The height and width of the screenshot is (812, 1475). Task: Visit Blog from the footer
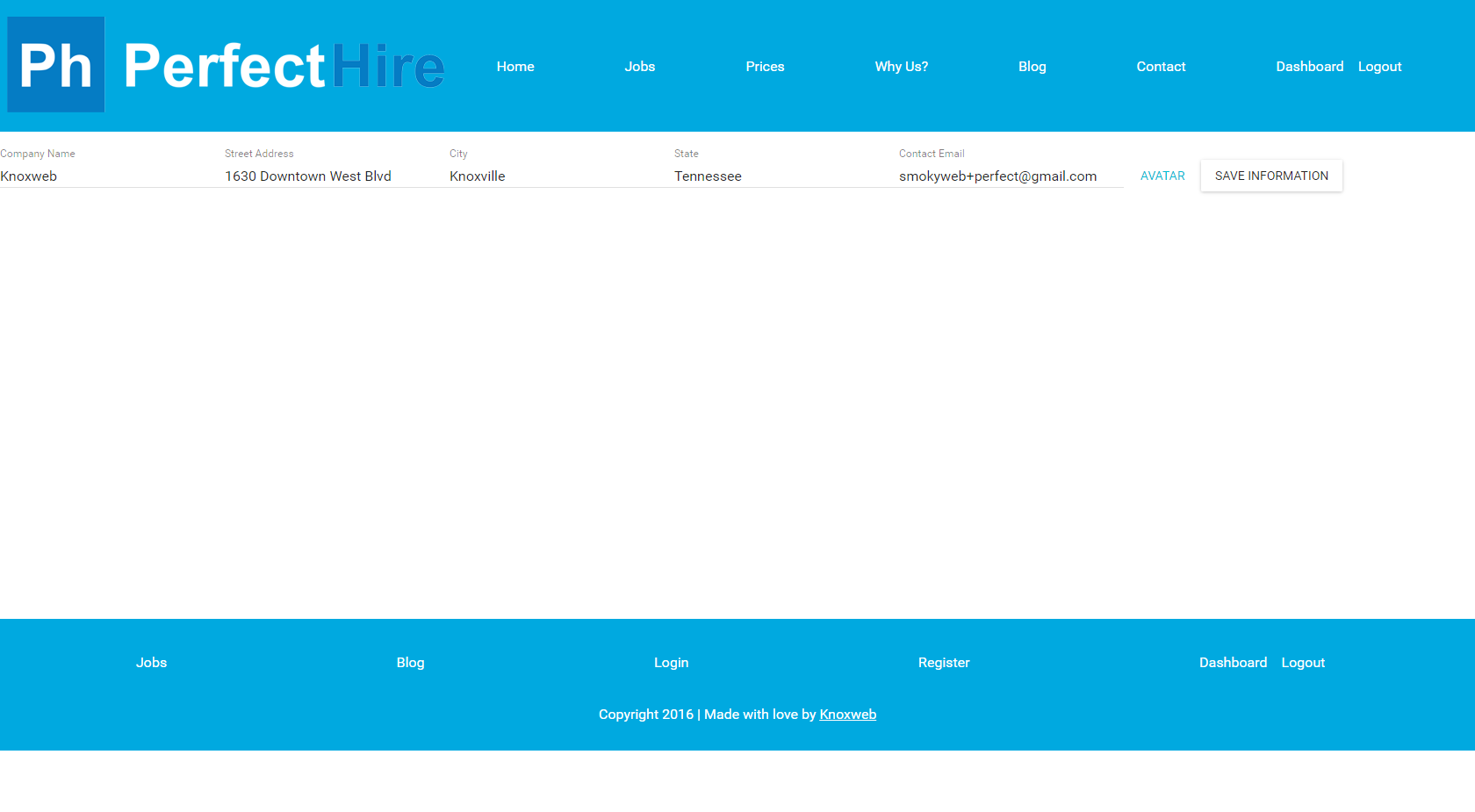tap(410, 663)
